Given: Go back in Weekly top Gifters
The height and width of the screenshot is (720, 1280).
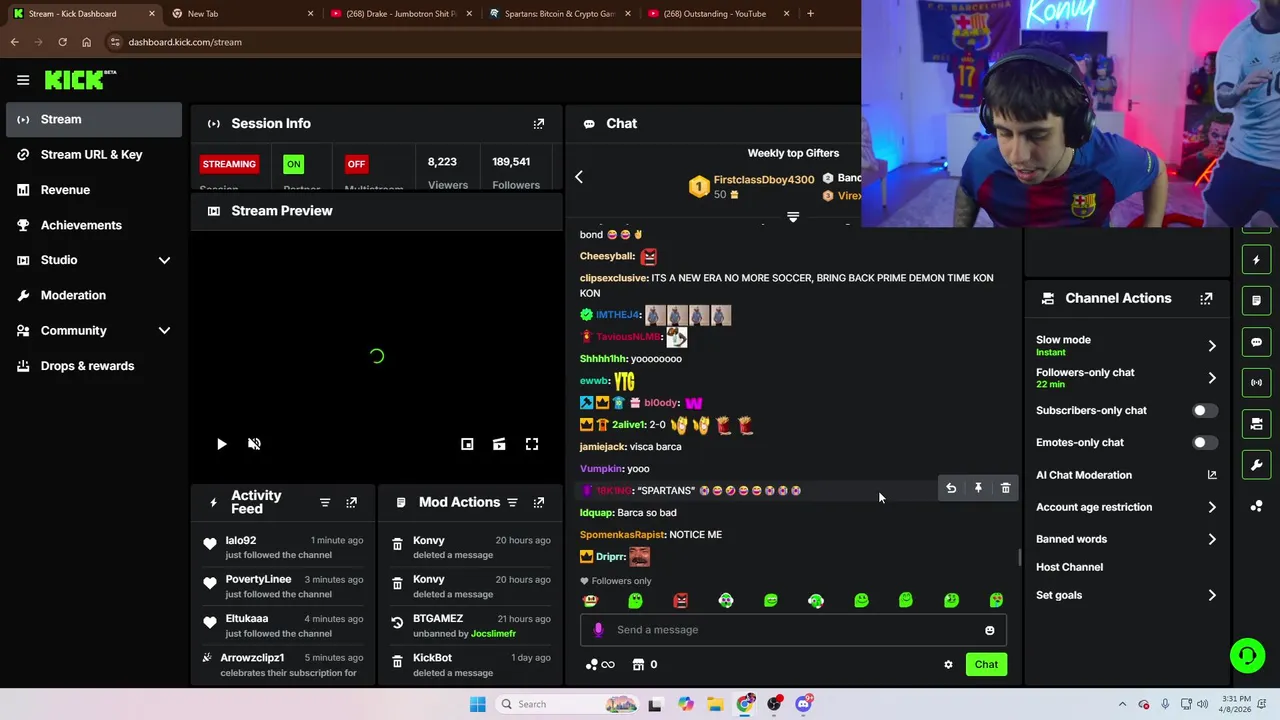Looking at the screenshot, I should 578,177.
